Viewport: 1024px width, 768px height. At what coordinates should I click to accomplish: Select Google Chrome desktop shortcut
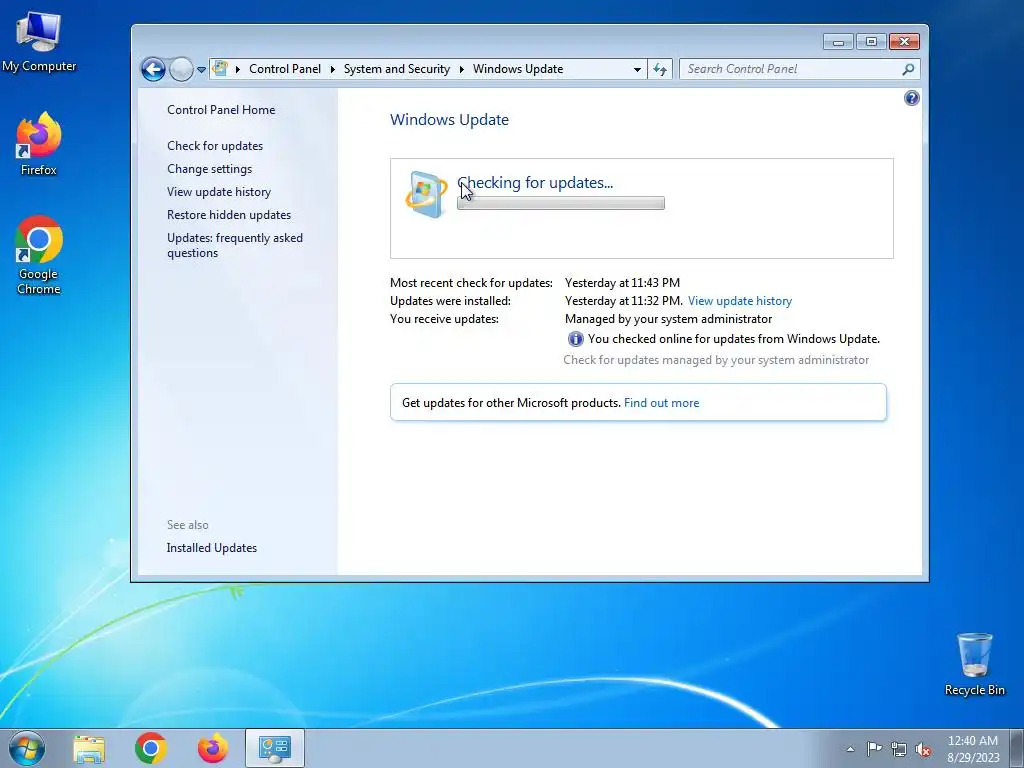[39, 255]
